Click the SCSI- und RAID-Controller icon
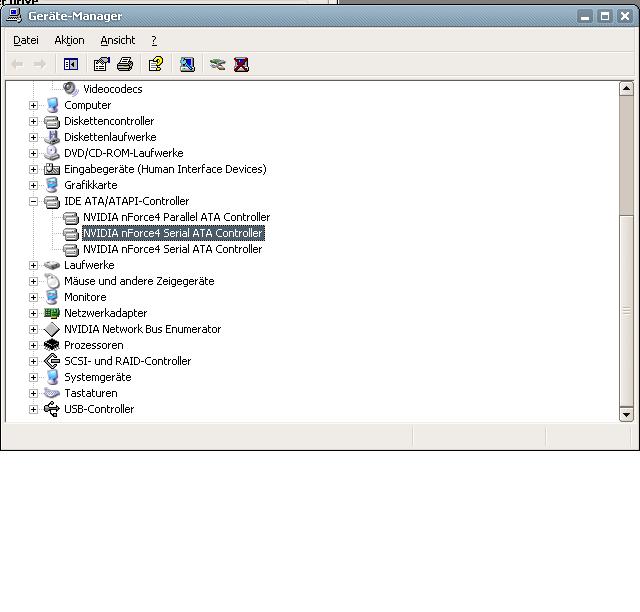 (52, 361)
